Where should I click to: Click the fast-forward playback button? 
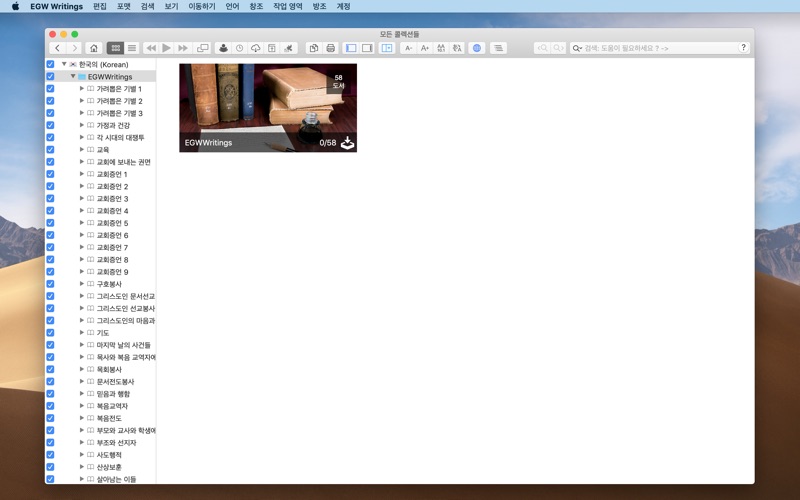182,48
